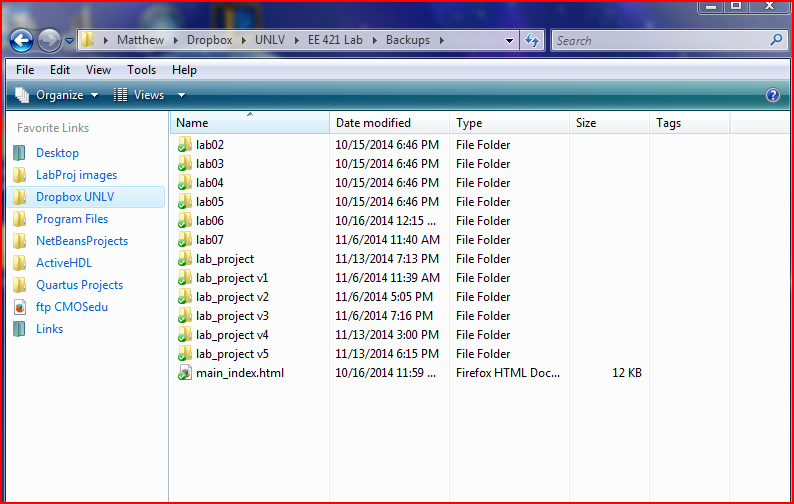Select the lab_project folder icon

(185, 259)
